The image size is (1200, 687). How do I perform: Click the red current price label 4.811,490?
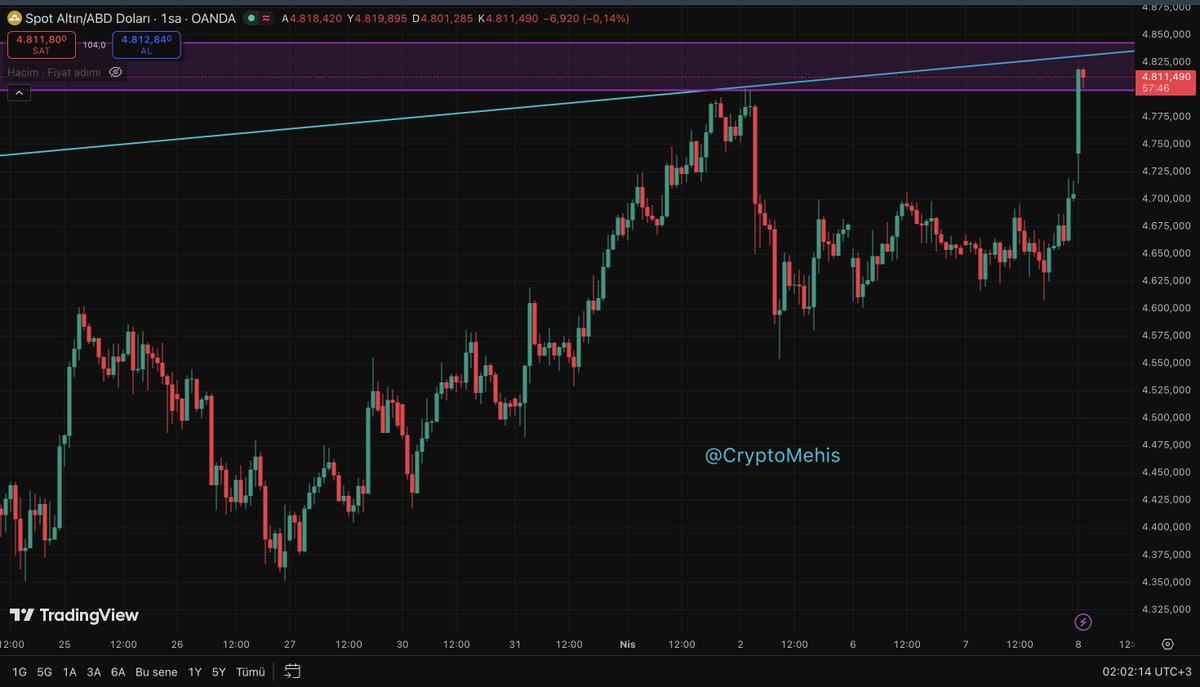coord(1166,82)
